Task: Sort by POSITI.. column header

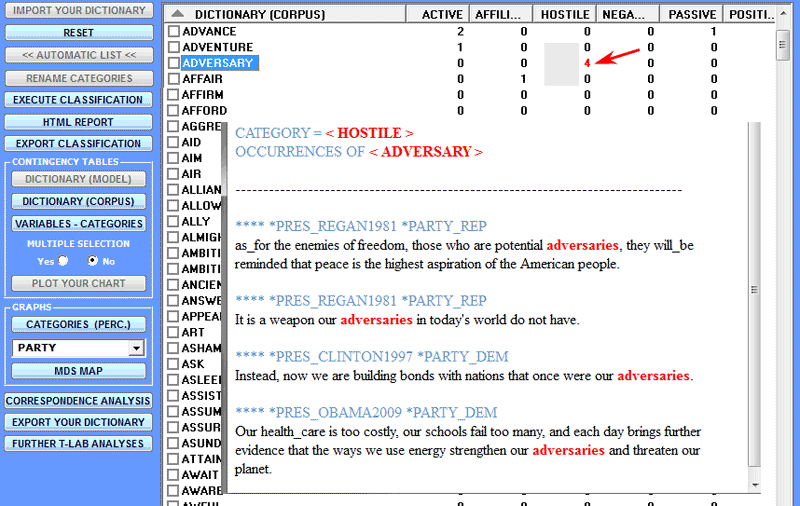Action: point(750,14)
